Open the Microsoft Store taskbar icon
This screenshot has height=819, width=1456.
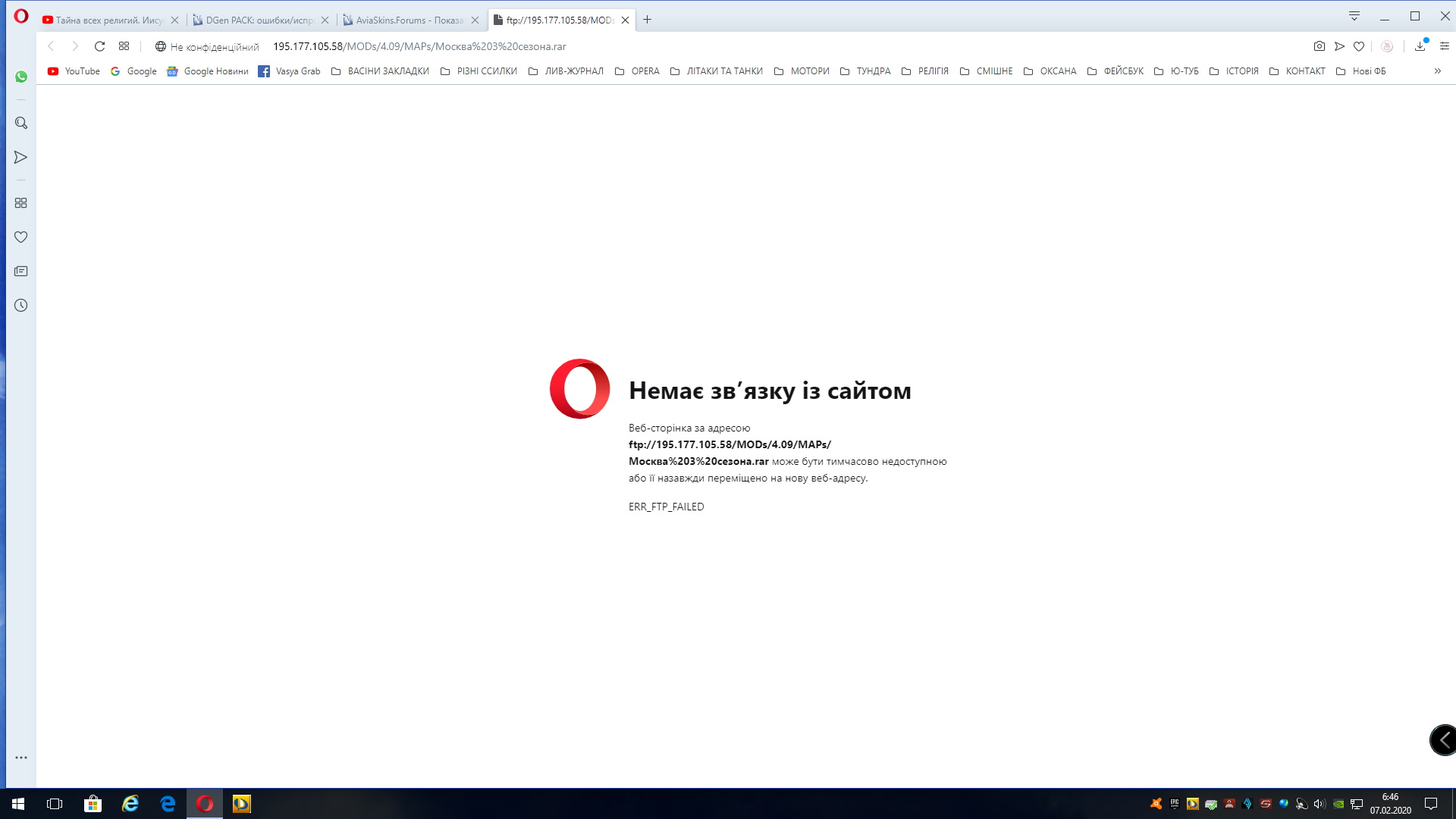click(93, 804)
